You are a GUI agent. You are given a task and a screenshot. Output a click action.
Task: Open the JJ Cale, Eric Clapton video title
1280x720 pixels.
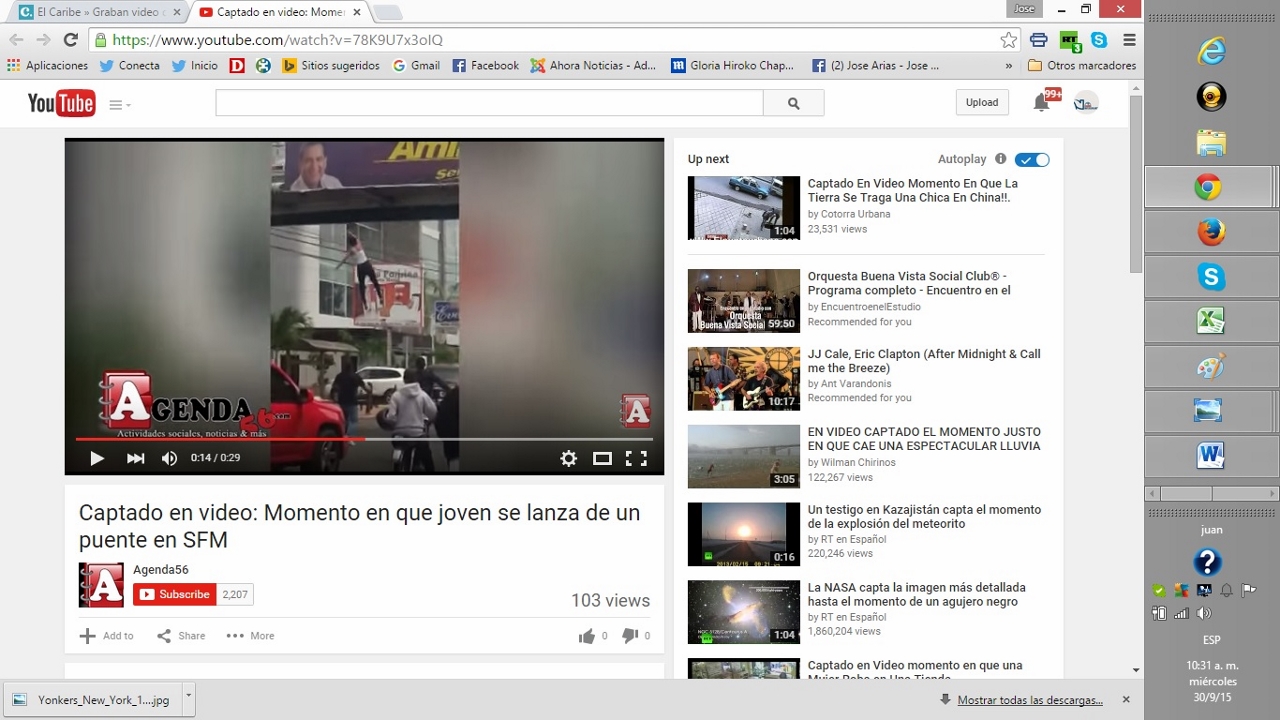[x=924, y=361]
